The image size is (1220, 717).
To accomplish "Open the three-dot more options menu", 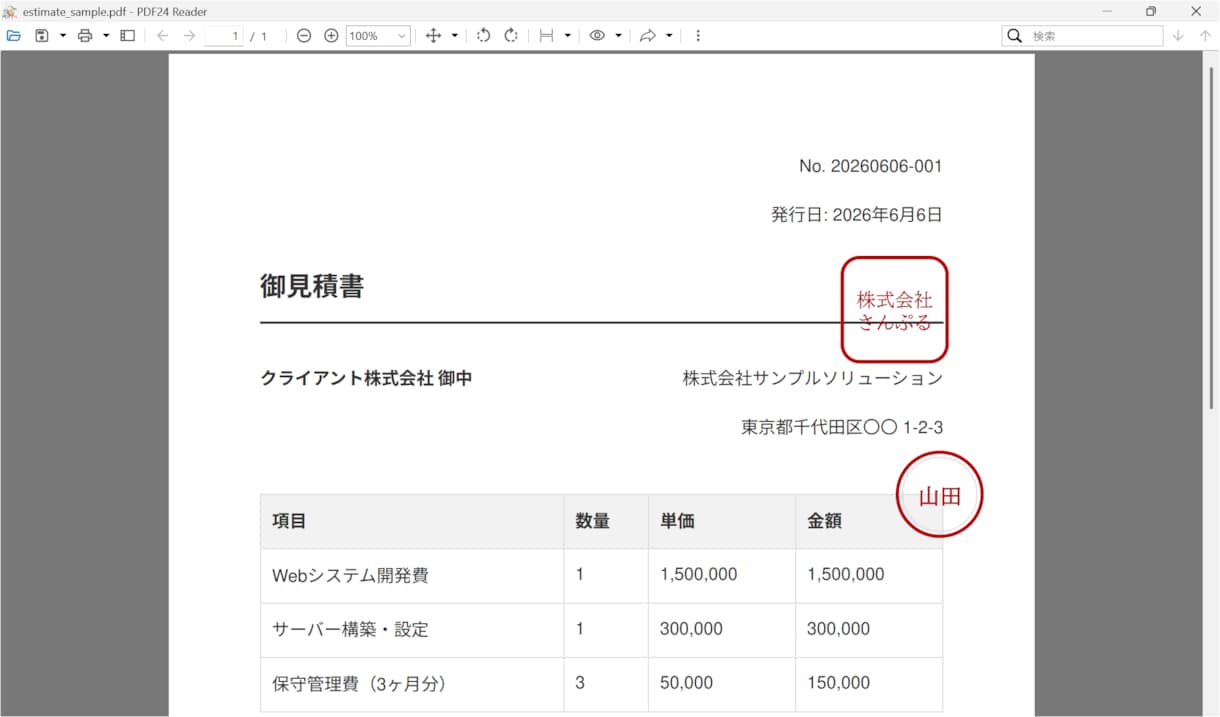I will point(698,35).
